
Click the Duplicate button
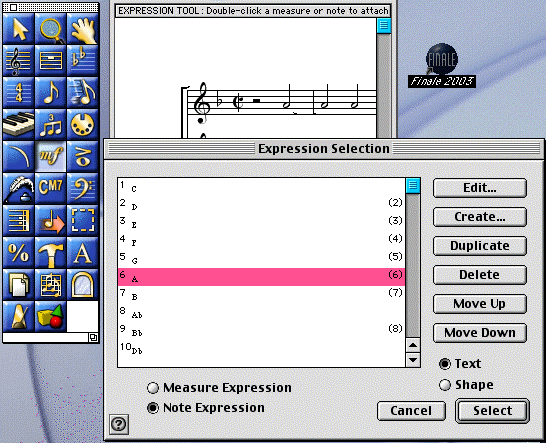click(480, 246)
